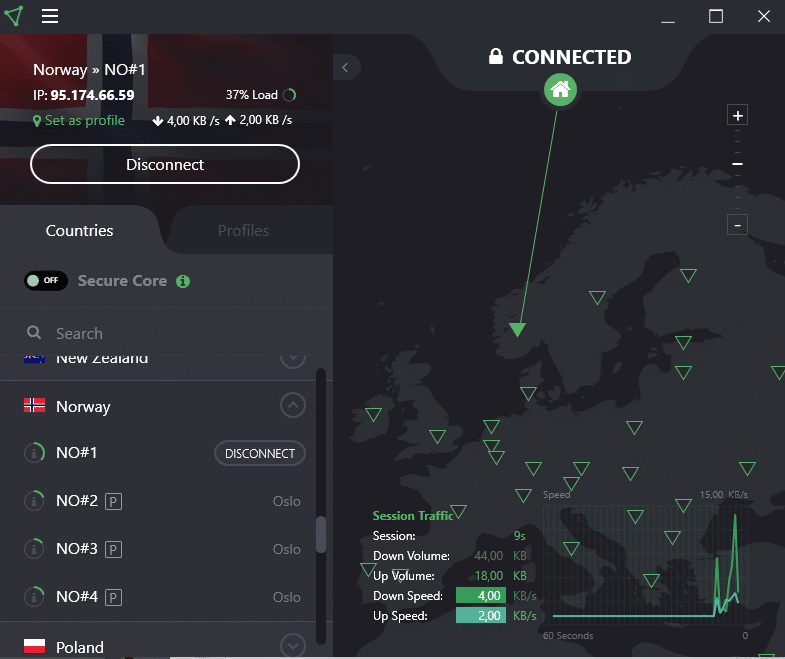Select the NO#3 server row
Viewport: 785px width, 659px height.
click(158, 549)
